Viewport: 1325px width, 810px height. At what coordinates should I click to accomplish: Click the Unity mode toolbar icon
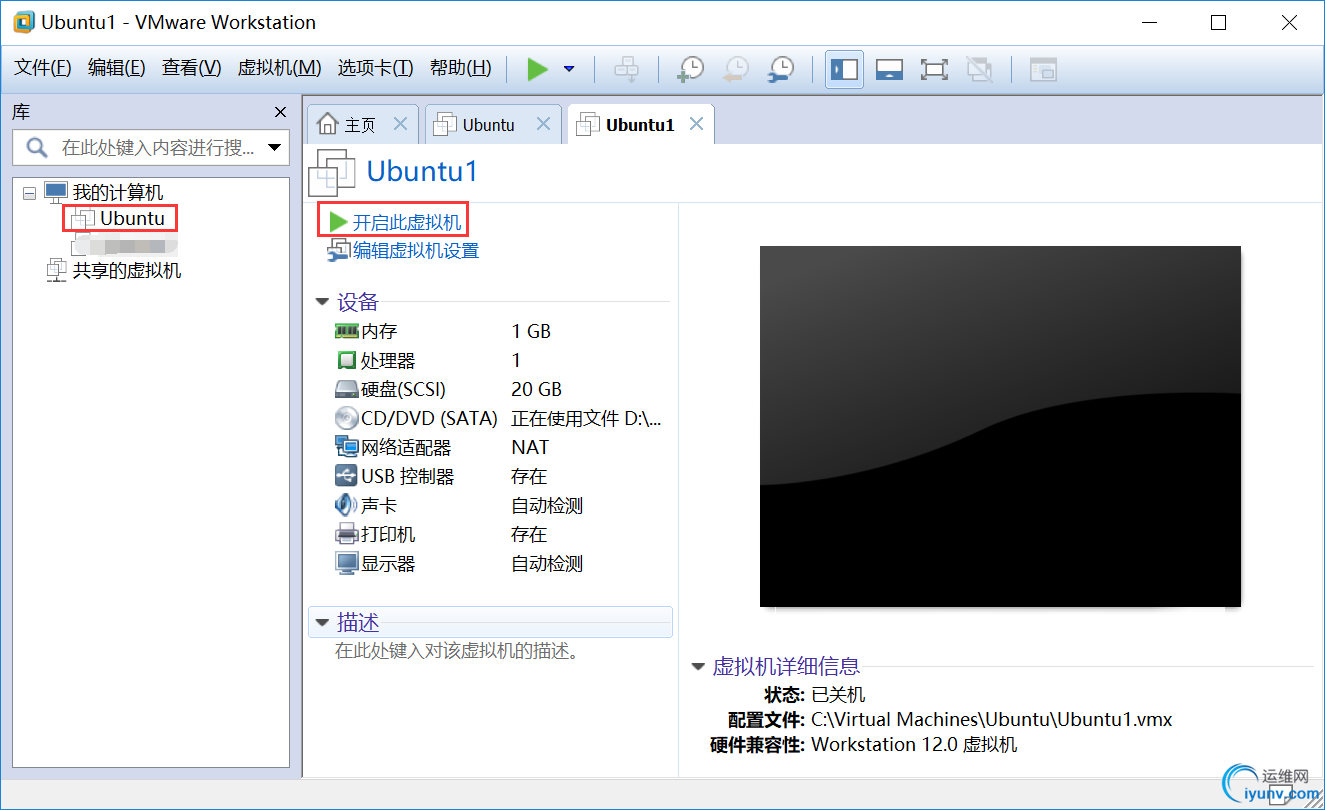click(x=979, y=69)
